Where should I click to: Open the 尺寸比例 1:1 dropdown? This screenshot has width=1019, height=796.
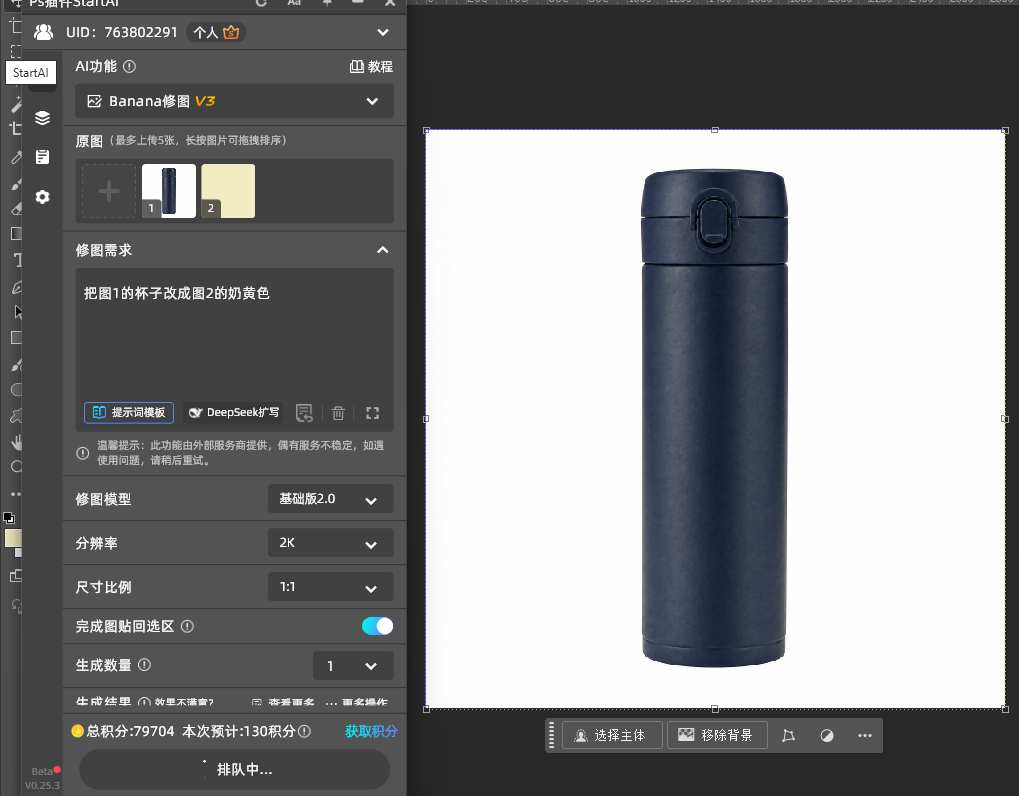pos(331,587)
